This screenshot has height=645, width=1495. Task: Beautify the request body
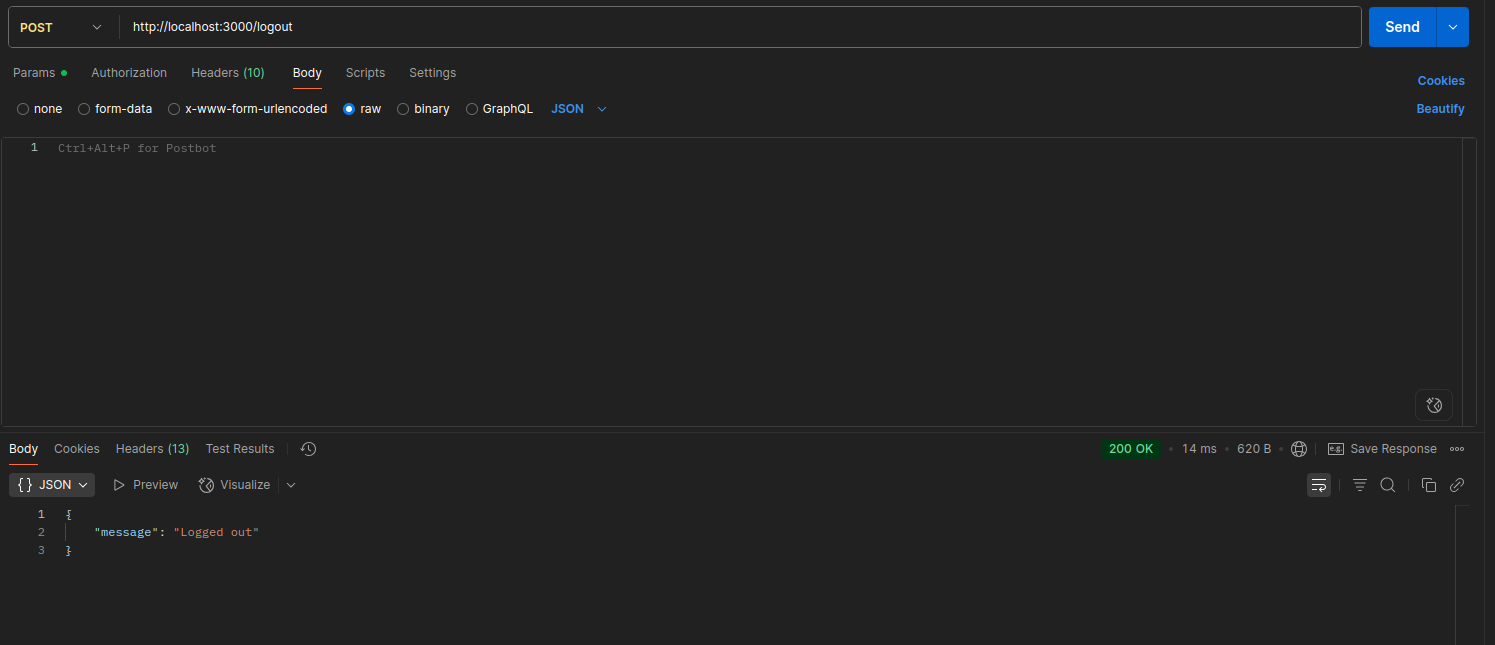[1440, 109]
